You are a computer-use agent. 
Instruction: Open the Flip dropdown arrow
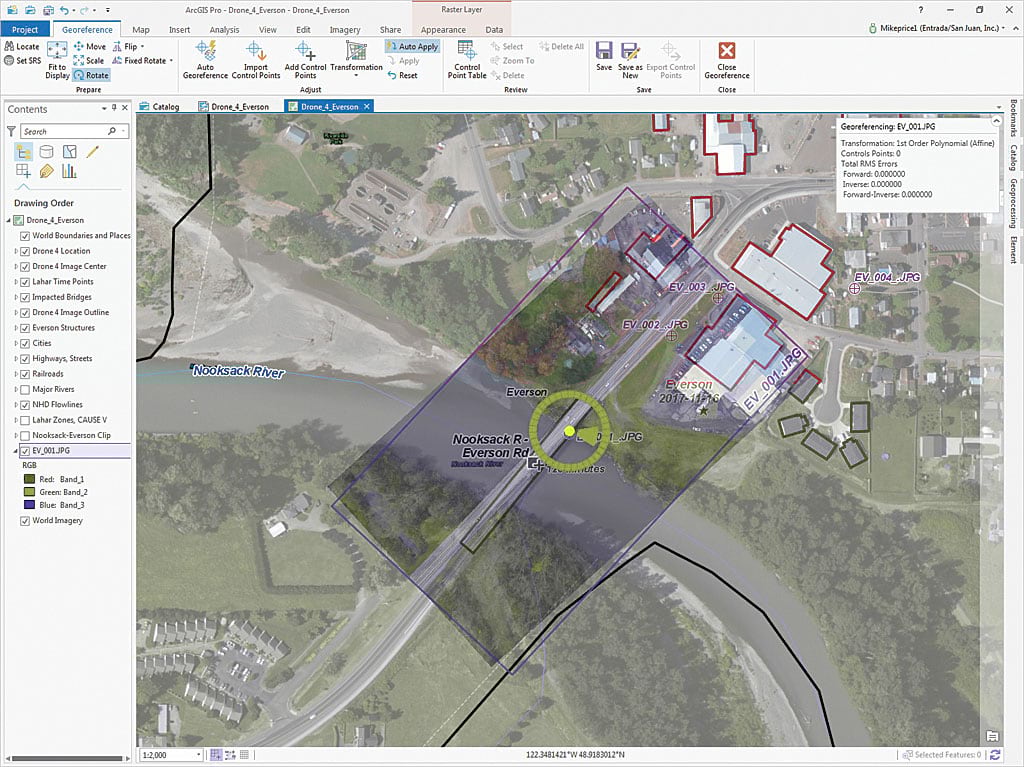tap(142, 46)
